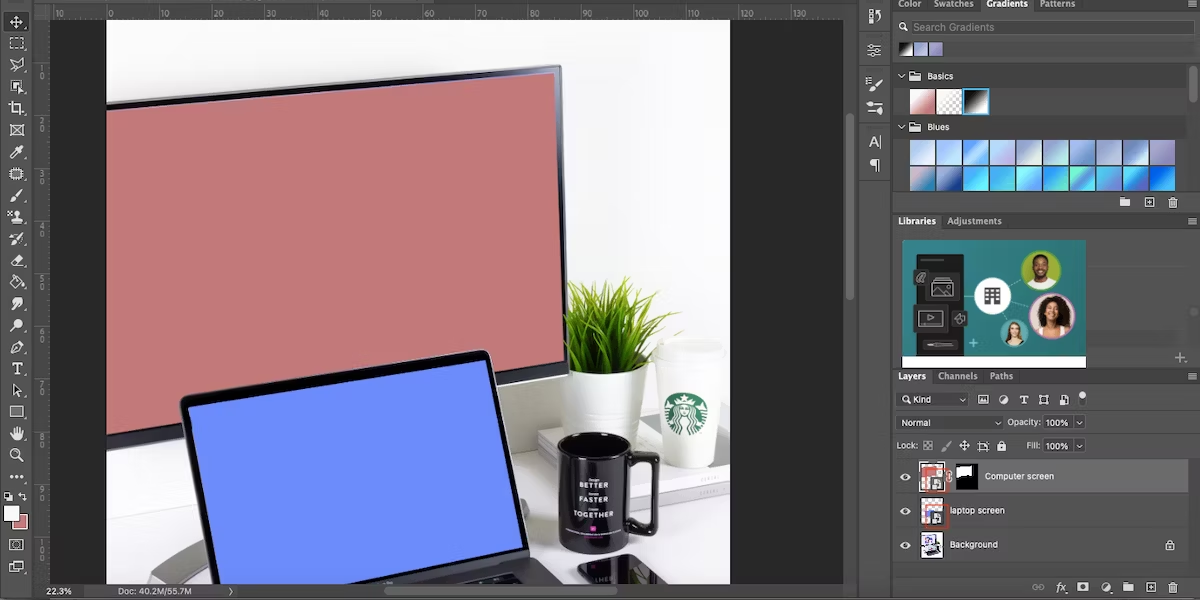This screenshot has width=1200, height=600.
Task: Select the Crop tool
Action: click(16, 108)
